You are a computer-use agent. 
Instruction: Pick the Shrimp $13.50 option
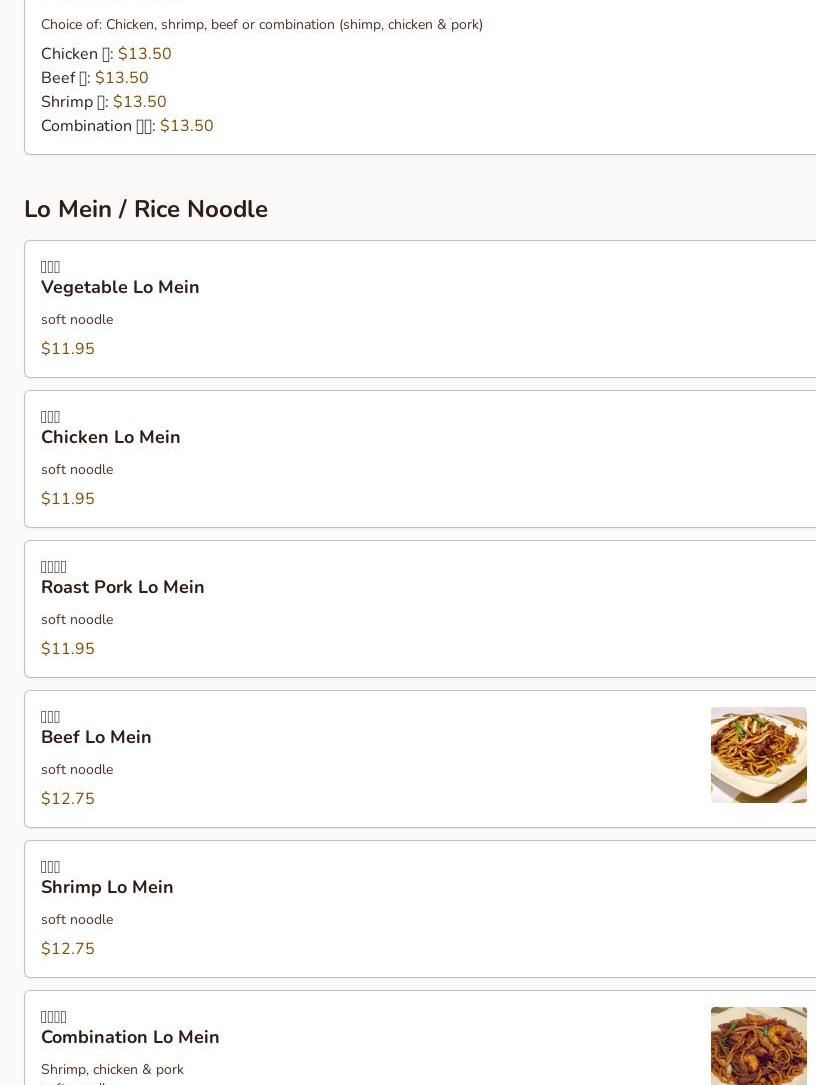pos(104,102)
